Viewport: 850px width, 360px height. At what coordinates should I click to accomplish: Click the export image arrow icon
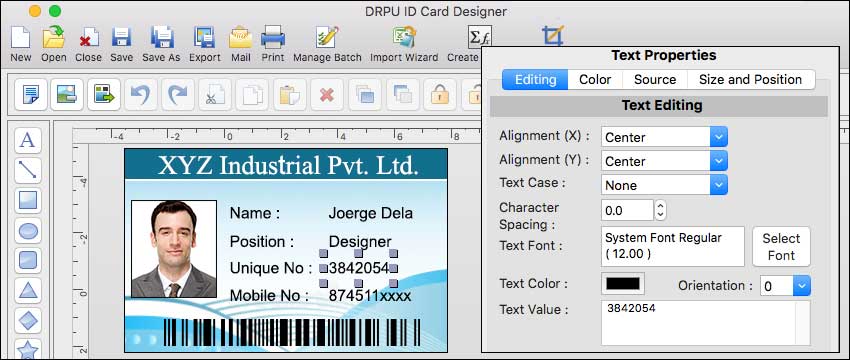click(x=104, y=95)
